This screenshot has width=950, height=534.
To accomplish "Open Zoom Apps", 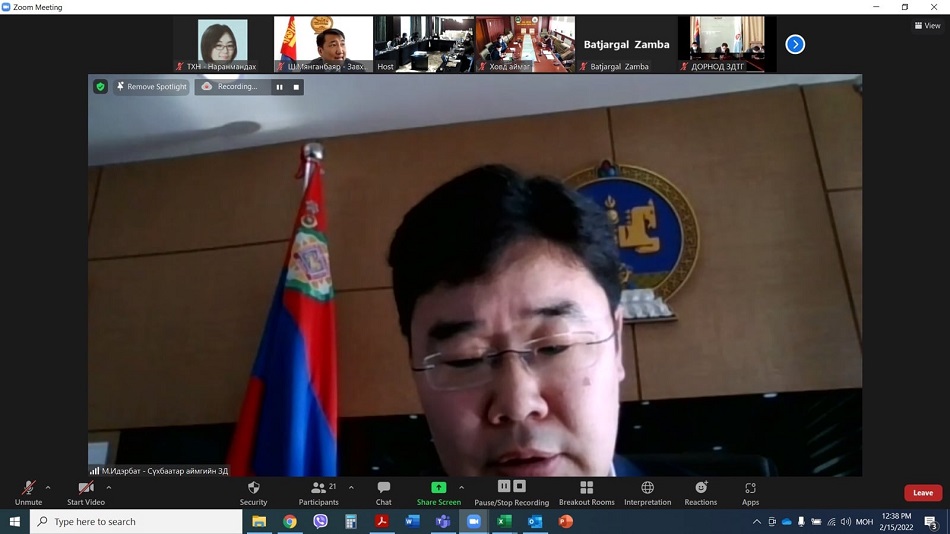I will (750, 492).
